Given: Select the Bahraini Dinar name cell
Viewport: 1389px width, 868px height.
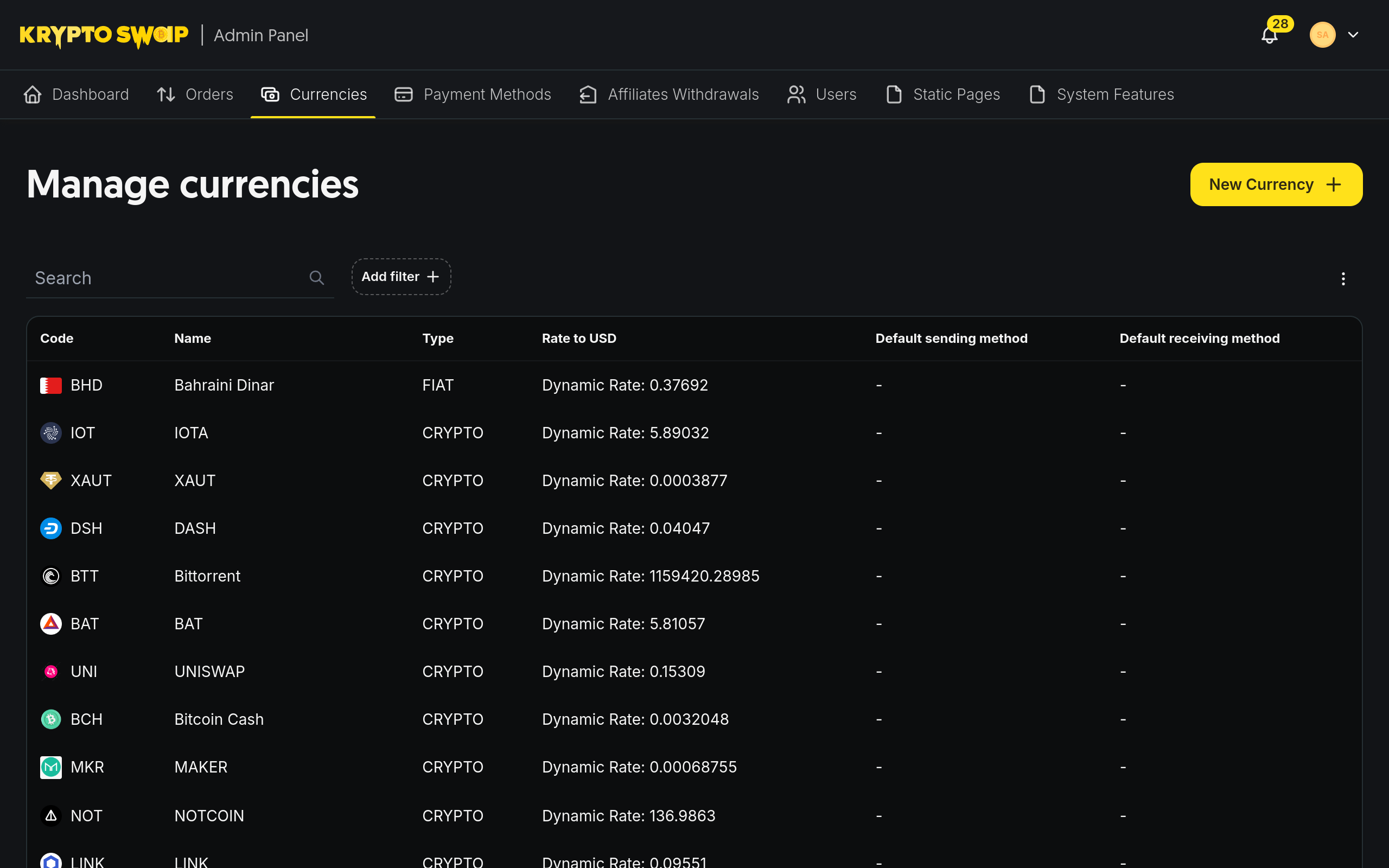Looking at the screenshot, I should tap(225, 385).
